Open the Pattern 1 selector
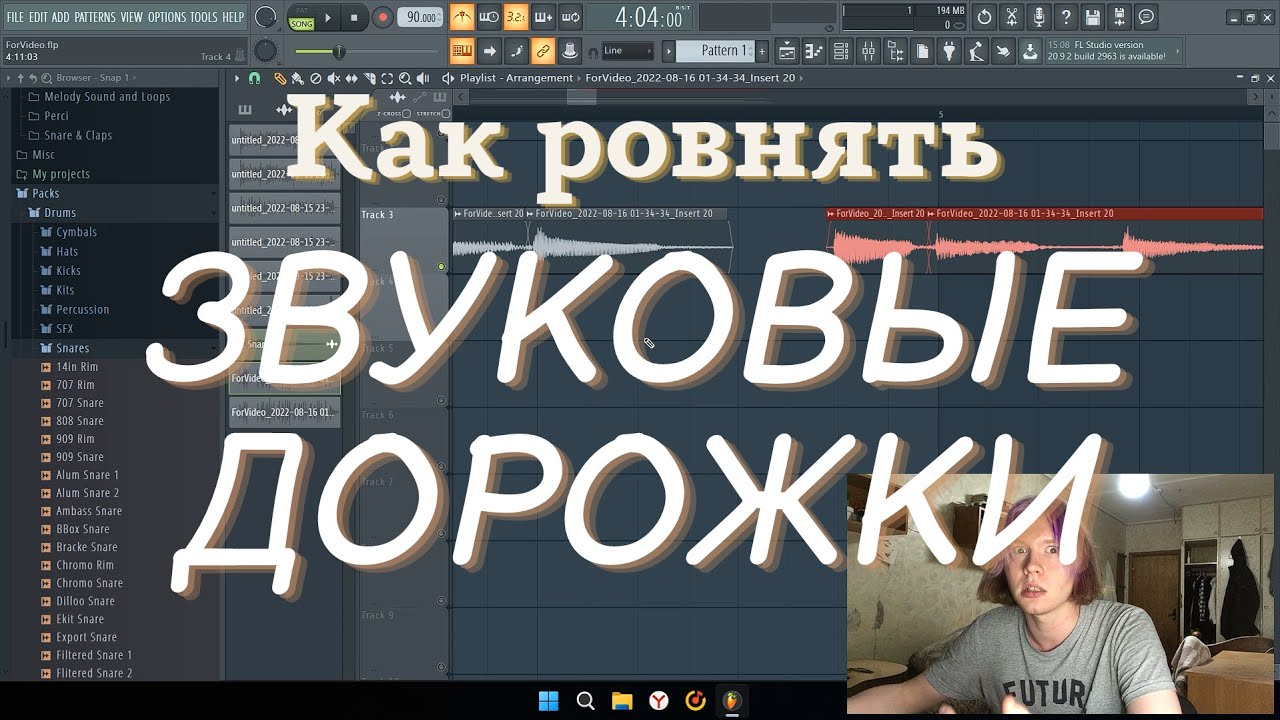Screen dimensions: 1280x720 click(x=716, y=50)
